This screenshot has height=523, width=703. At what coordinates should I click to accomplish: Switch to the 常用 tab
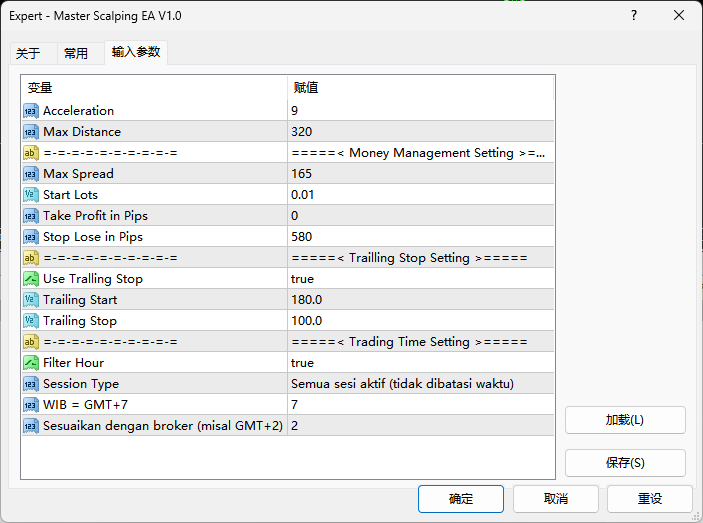[76, 54]
